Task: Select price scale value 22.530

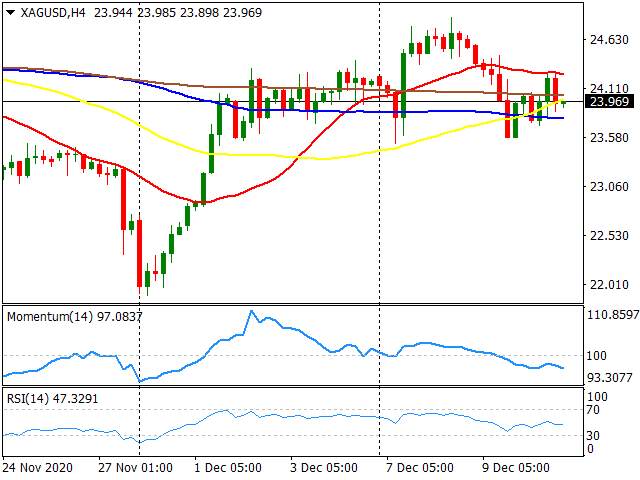Action: [609, 236]
